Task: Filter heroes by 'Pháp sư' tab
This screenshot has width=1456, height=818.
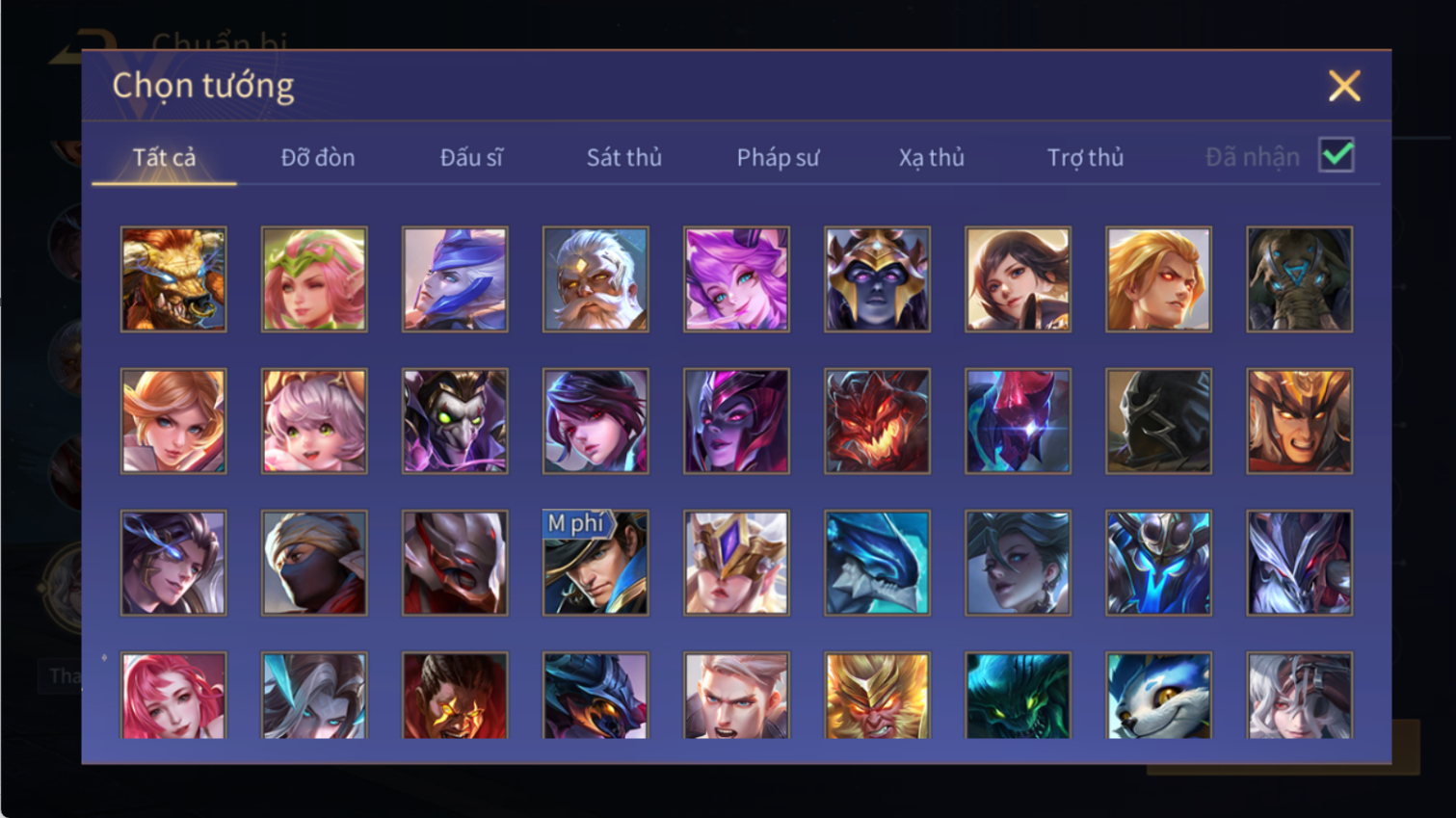Action: (x=778, y=157)
